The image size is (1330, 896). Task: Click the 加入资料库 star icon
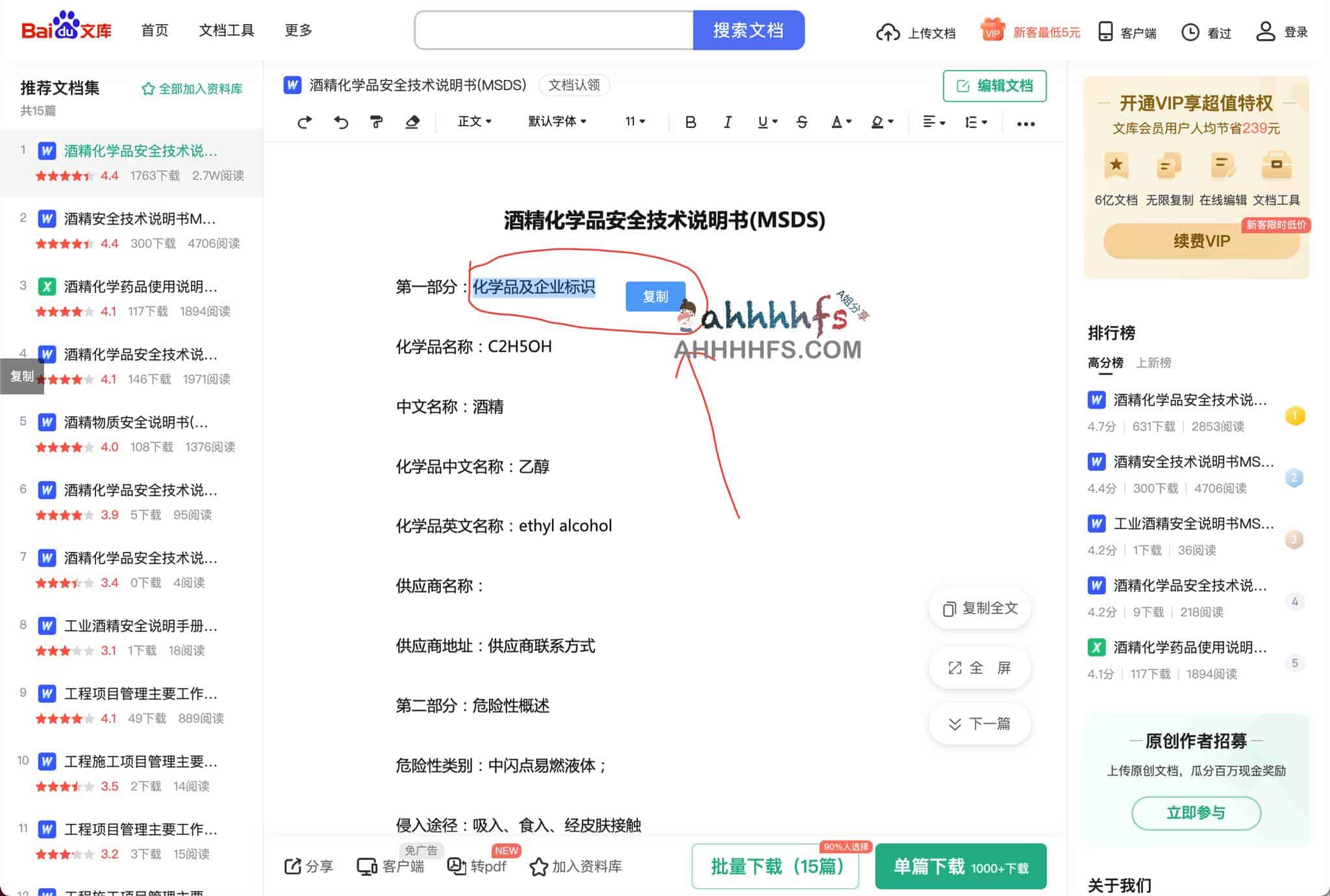pos(538,866)
